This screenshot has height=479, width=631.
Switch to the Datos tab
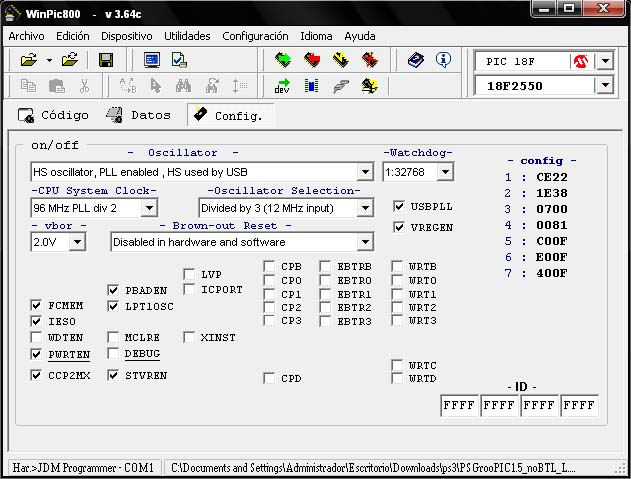138,115
